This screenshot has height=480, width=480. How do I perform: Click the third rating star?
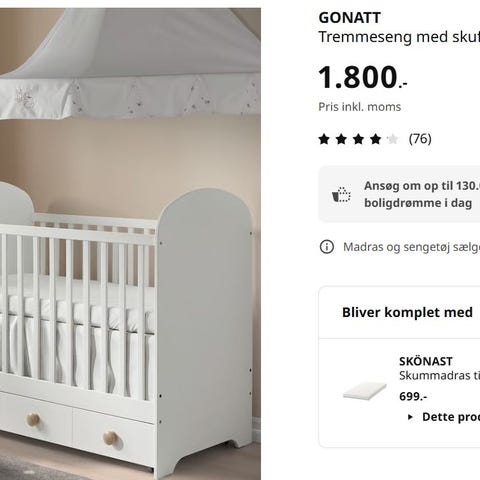pyautogui.click(x=358, y=139)
